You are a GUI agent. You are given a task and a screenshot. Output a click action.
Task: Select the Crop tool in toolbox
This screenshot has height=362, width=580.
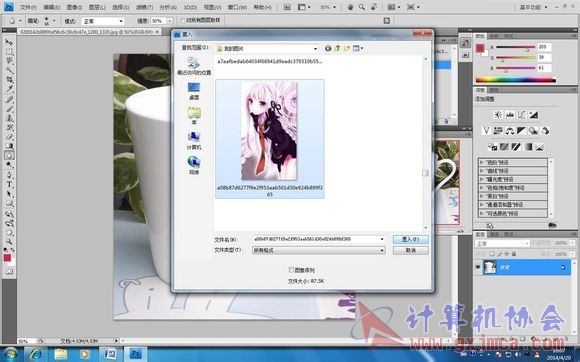(x=9, y=79)
